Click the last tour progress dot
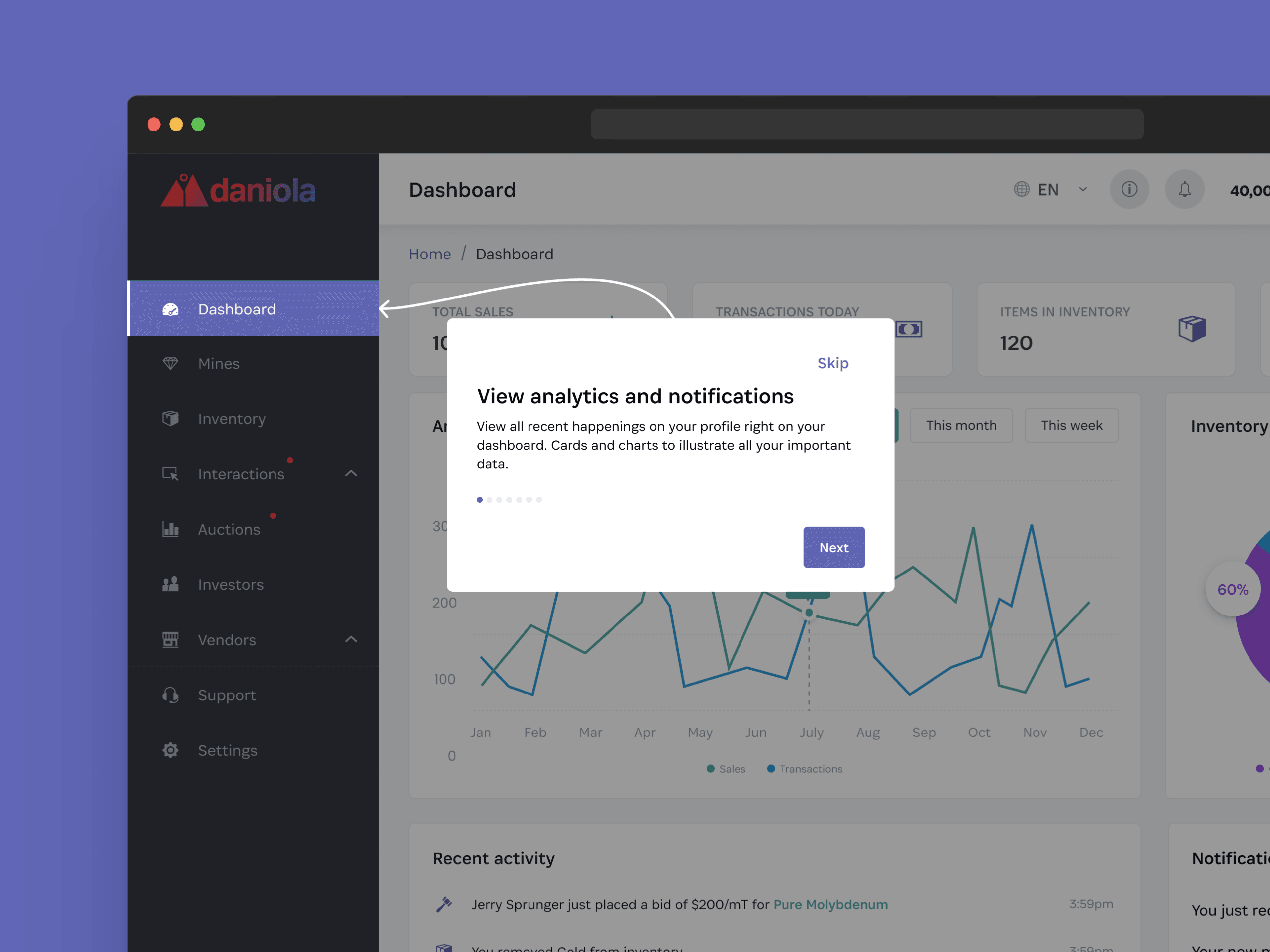 538,500
